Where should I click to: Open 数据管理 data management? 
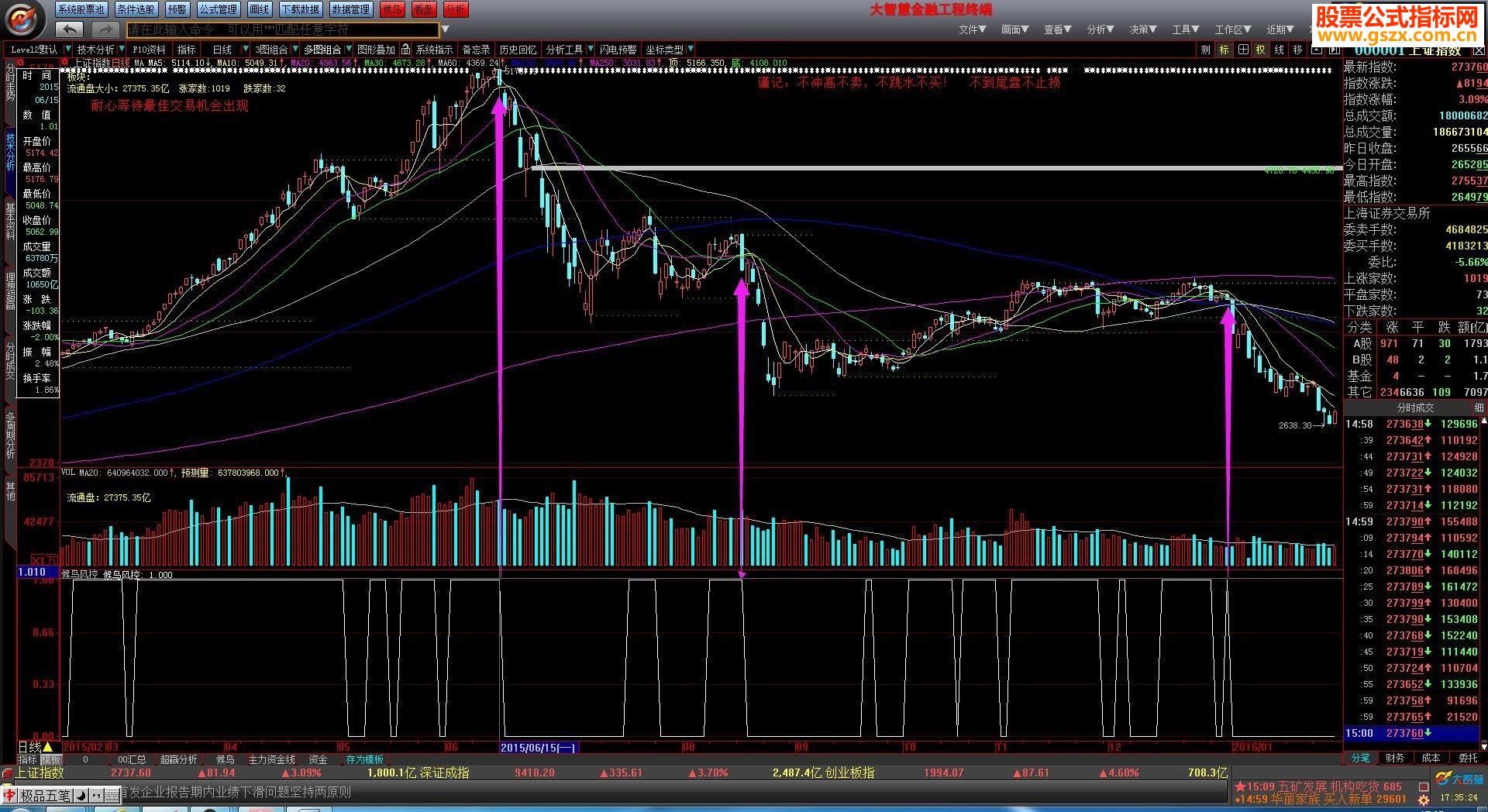coord(351,9)
